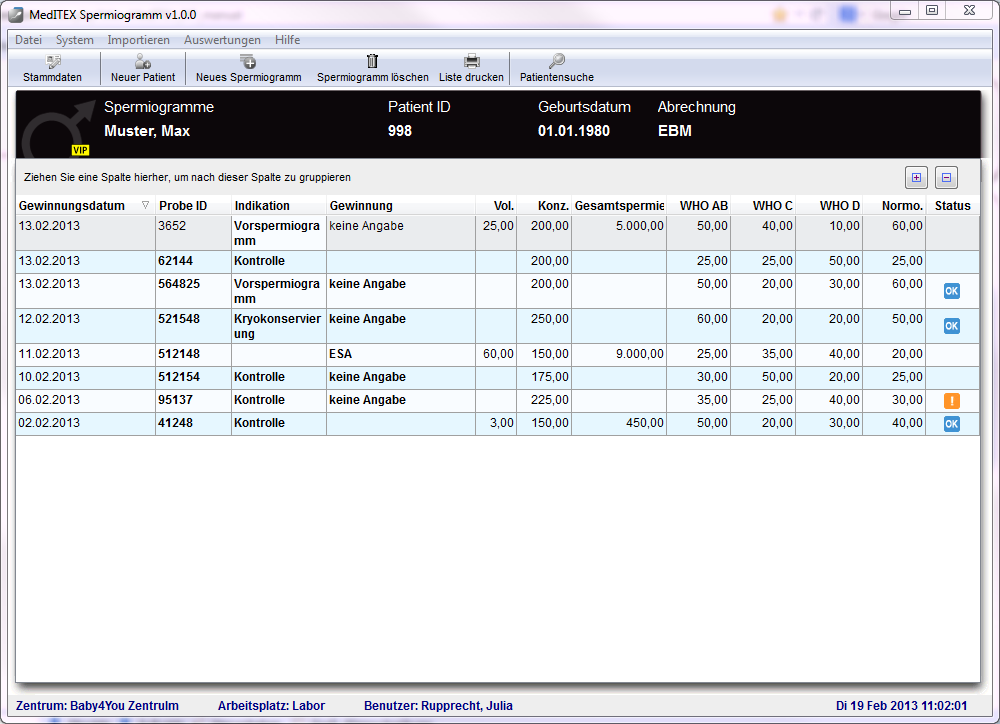Click the birth date 01.01.1980
Image resolution: width=1000 pixels, height=724 pixels.
(573, 131)
